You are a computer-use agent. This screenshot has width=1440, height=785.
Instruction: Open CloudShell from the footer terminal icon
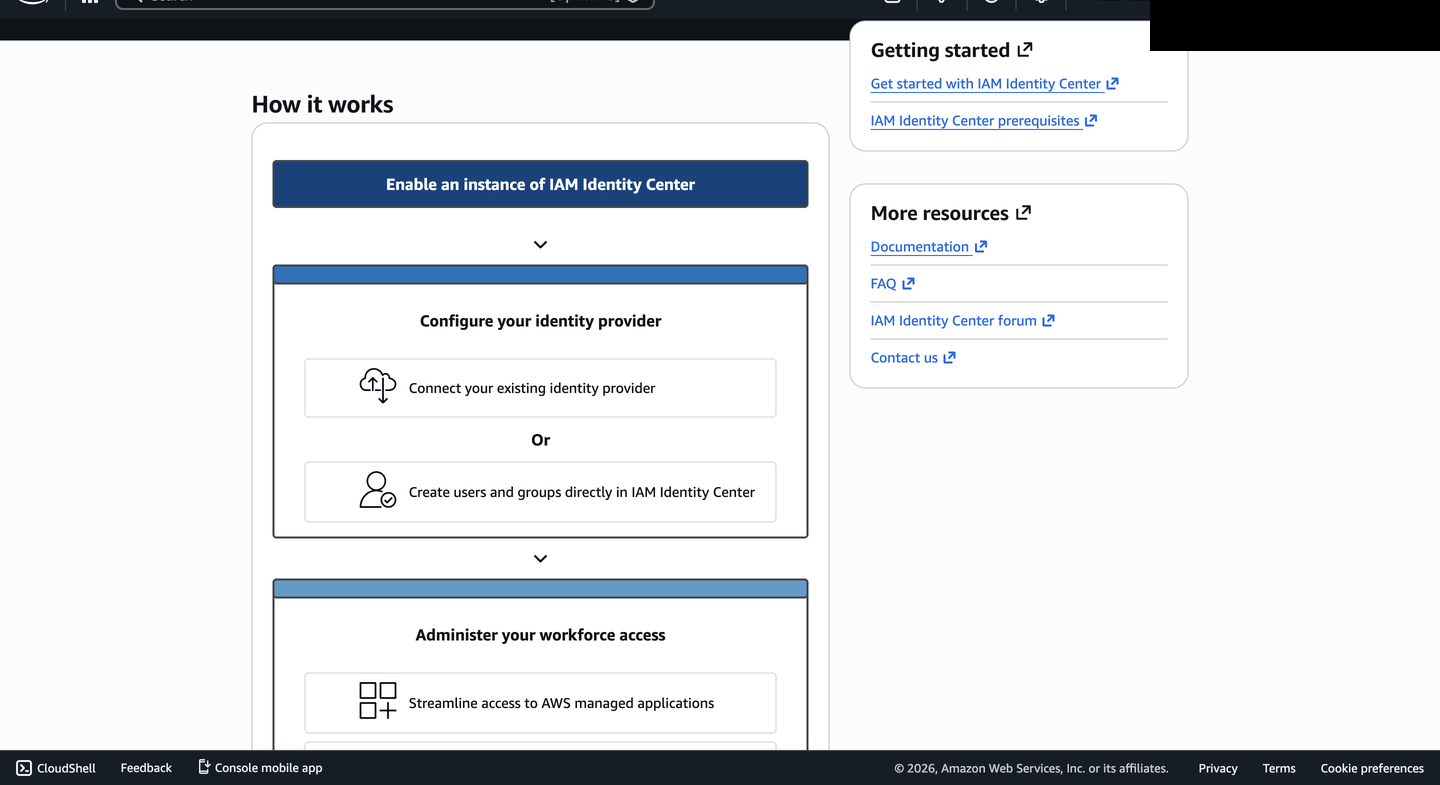tap(24, 768)
